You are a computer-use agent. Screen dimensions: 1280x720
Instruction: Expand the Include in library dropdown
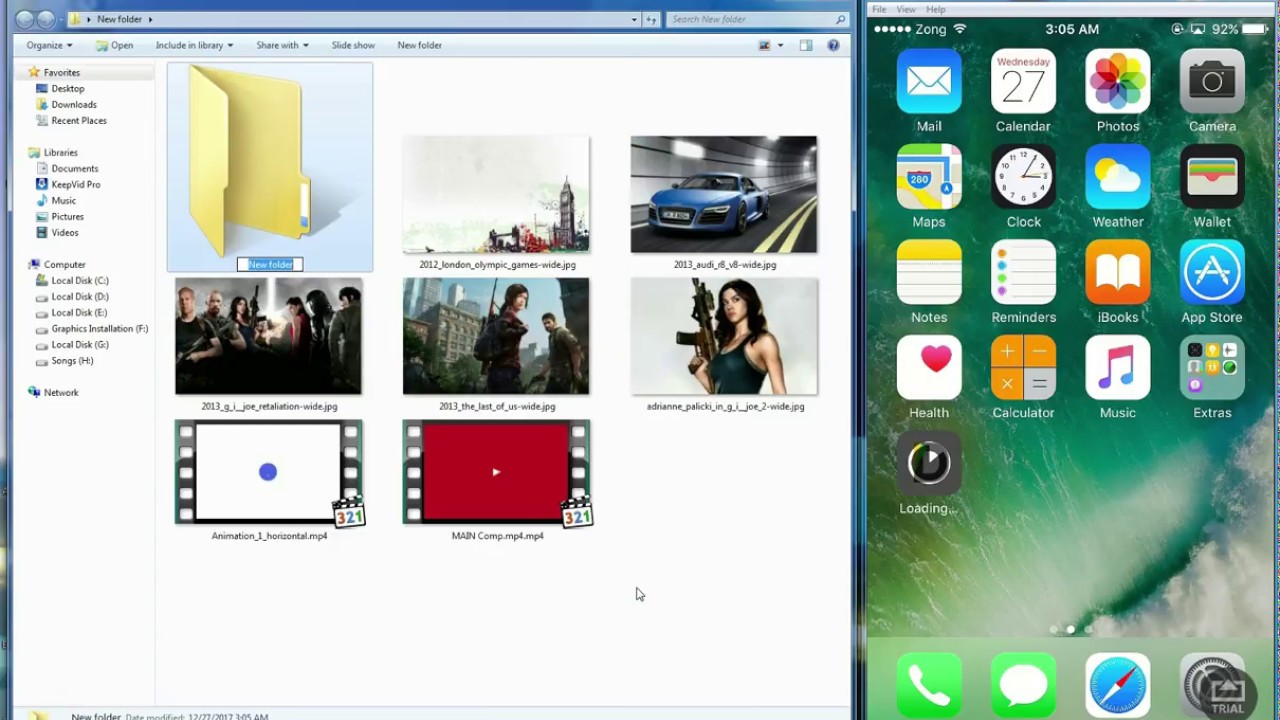194,45
